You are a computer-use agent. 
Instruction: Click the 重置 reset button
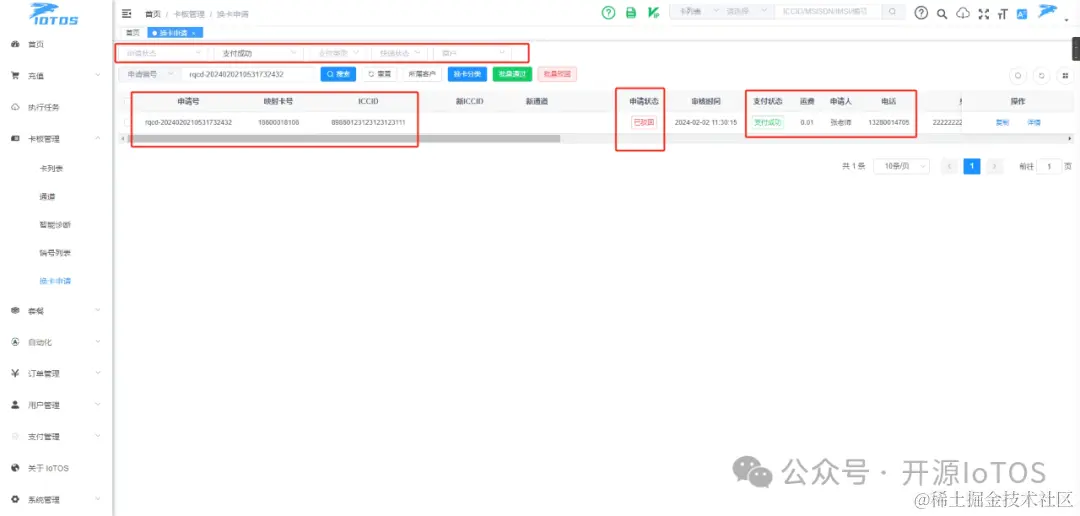(380, 74)
